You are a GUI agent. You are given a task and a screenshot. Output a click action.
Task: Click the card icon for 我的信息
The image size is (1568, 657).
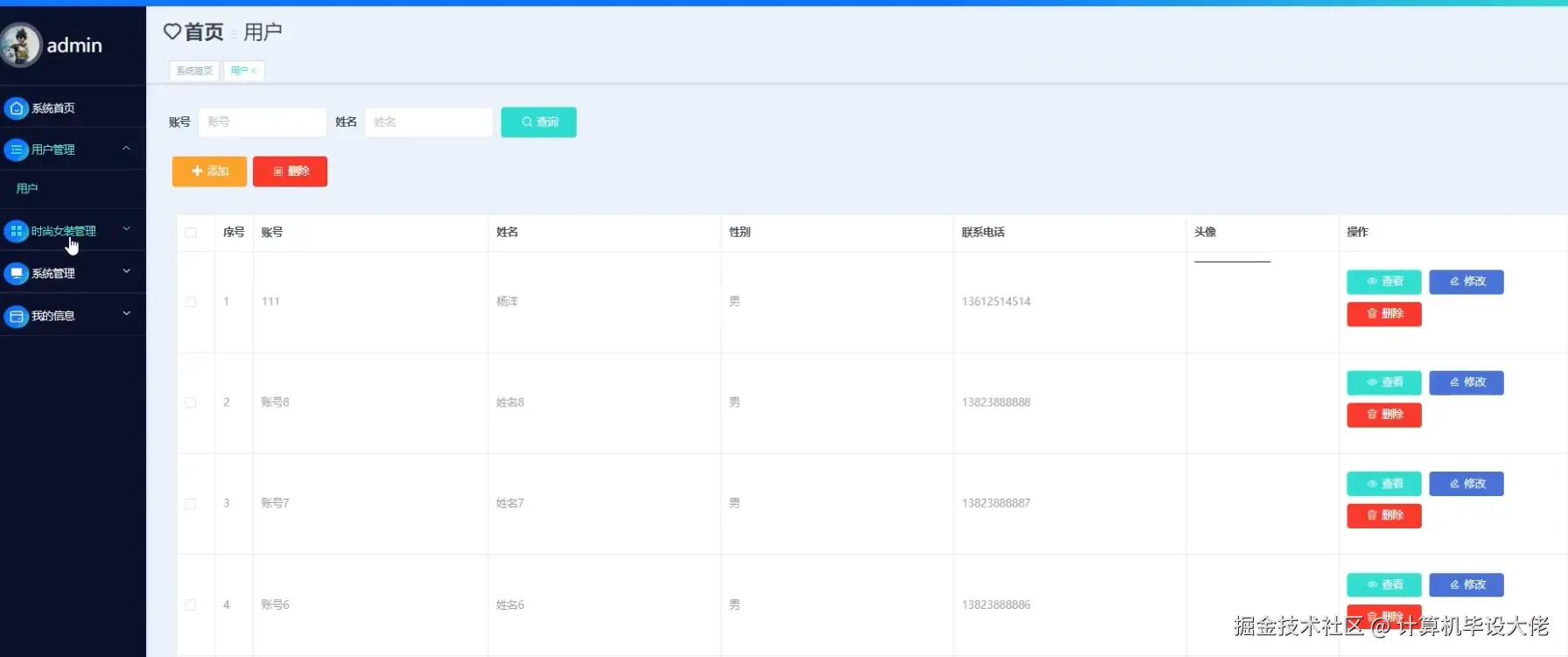17,316
